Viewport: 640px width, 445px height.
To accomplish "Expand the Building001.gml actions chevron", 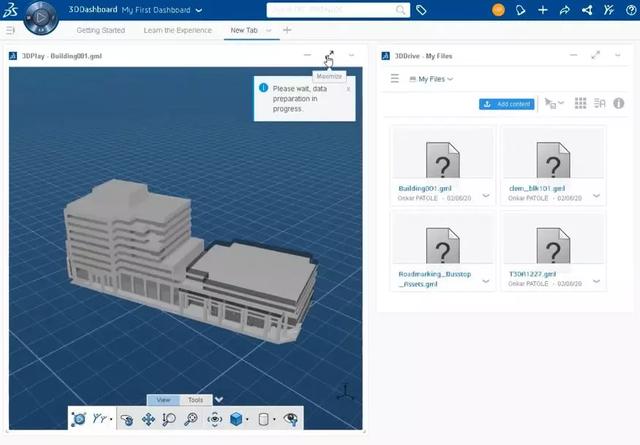I will click(x=486, y=196).
